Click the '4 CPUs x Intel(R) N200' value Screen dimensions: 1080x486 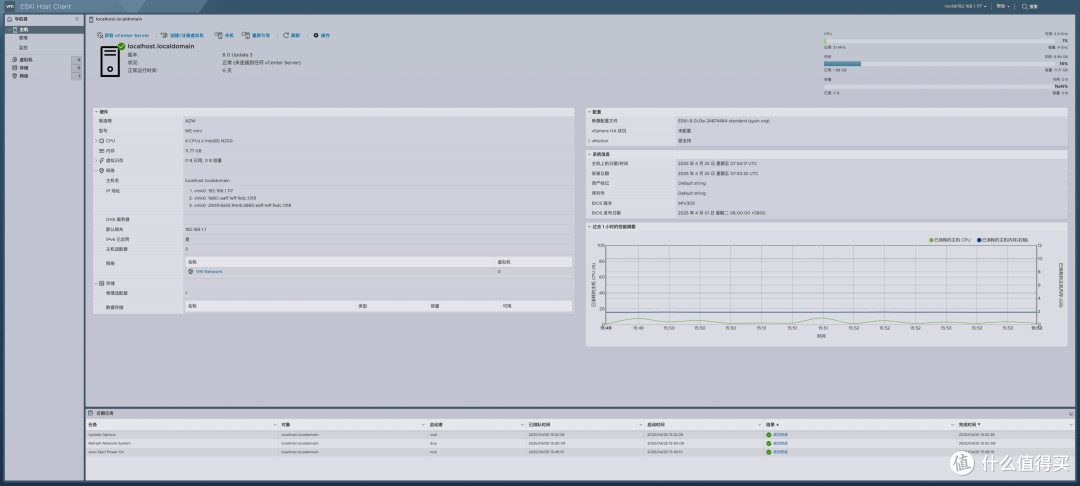point(209,140)
